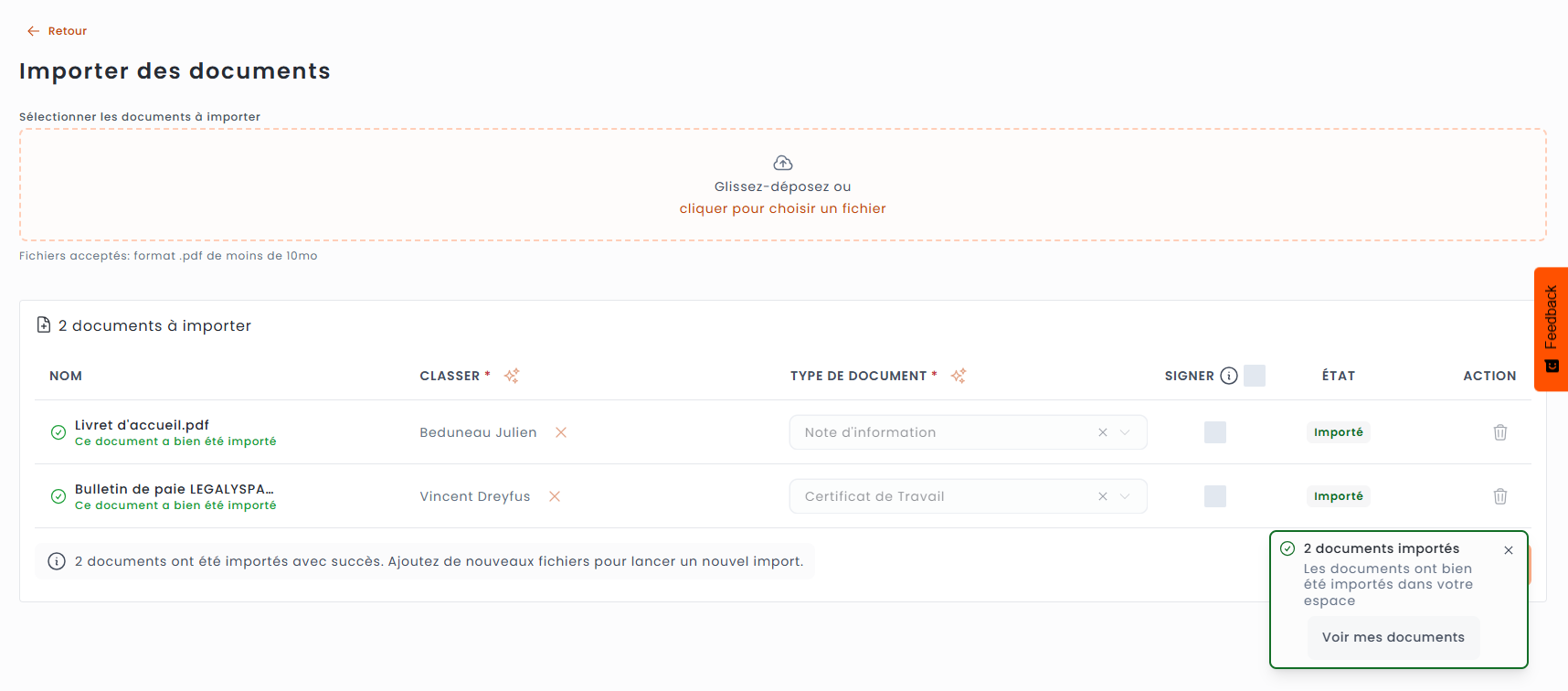
Task: Click the AI sparkle icon next to CLASSER
Action: click(512, 376)
